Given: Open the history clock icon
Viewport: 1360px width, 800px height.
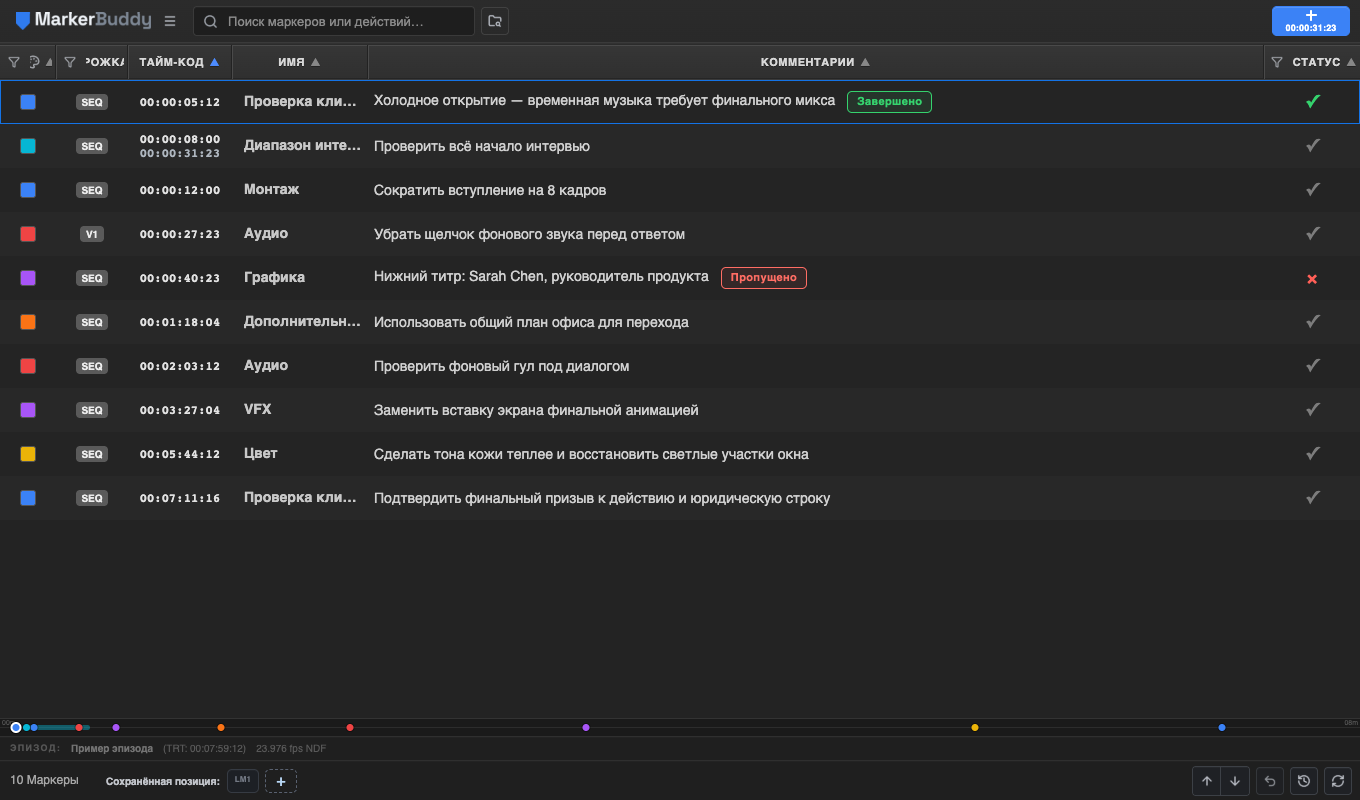Looking at the screenshot, I should [x=1304, y=781].
